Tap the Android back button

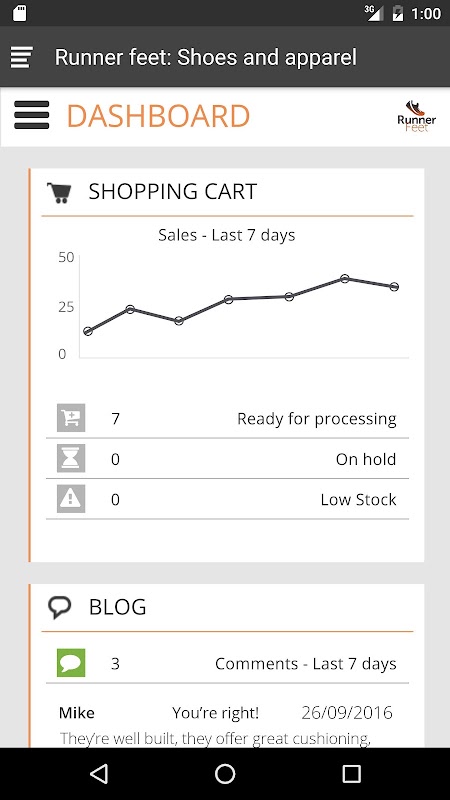coord(99,774)
